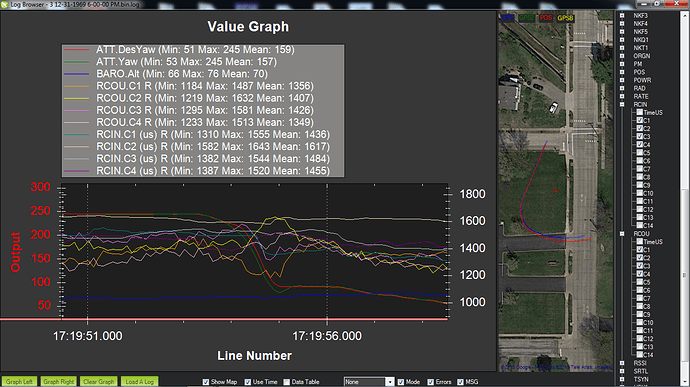Expand the TSYN tree node
690x387 pixels.
click(x=622, y=379)
